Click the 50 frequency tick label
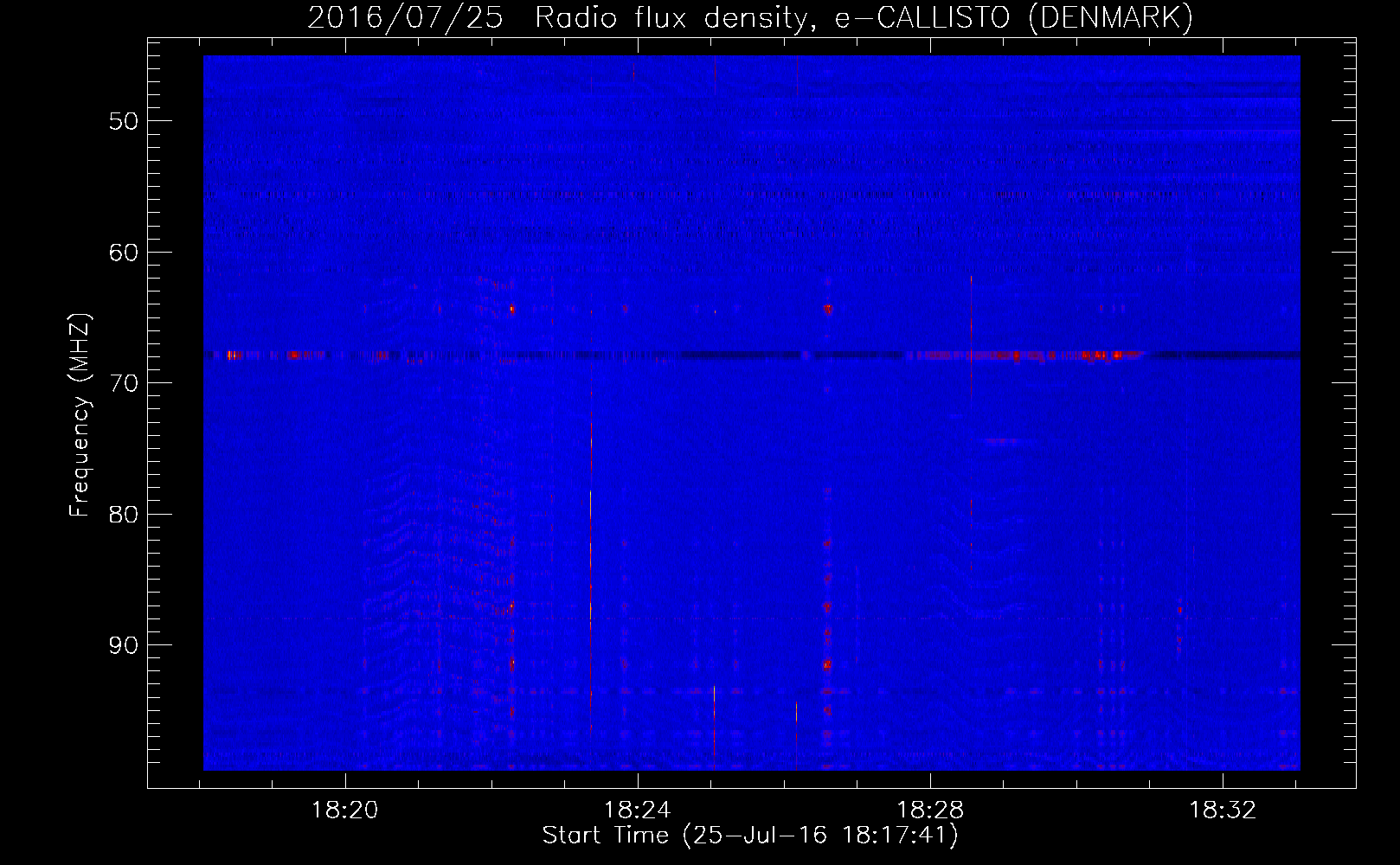 click(x=124, y=121)
